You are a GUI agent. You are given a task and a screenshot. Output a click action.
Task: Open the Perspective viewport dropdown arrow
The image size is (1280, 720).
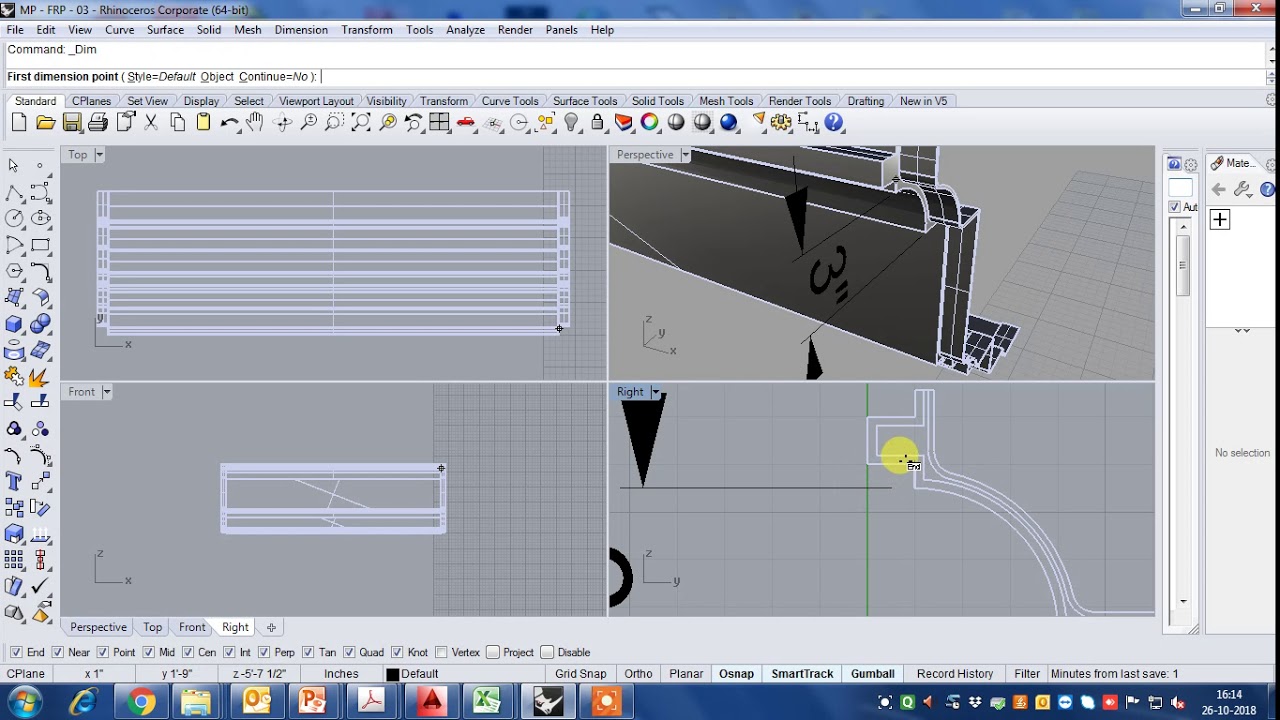pyautogui.click(x=685, y=155)
